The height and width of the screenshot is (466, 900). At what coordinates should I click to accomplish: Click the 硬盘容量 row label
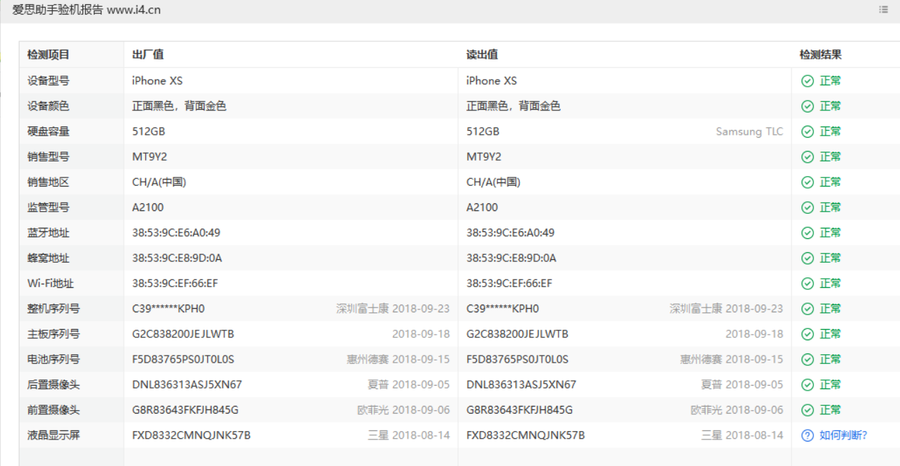click(x=48, y=131)
